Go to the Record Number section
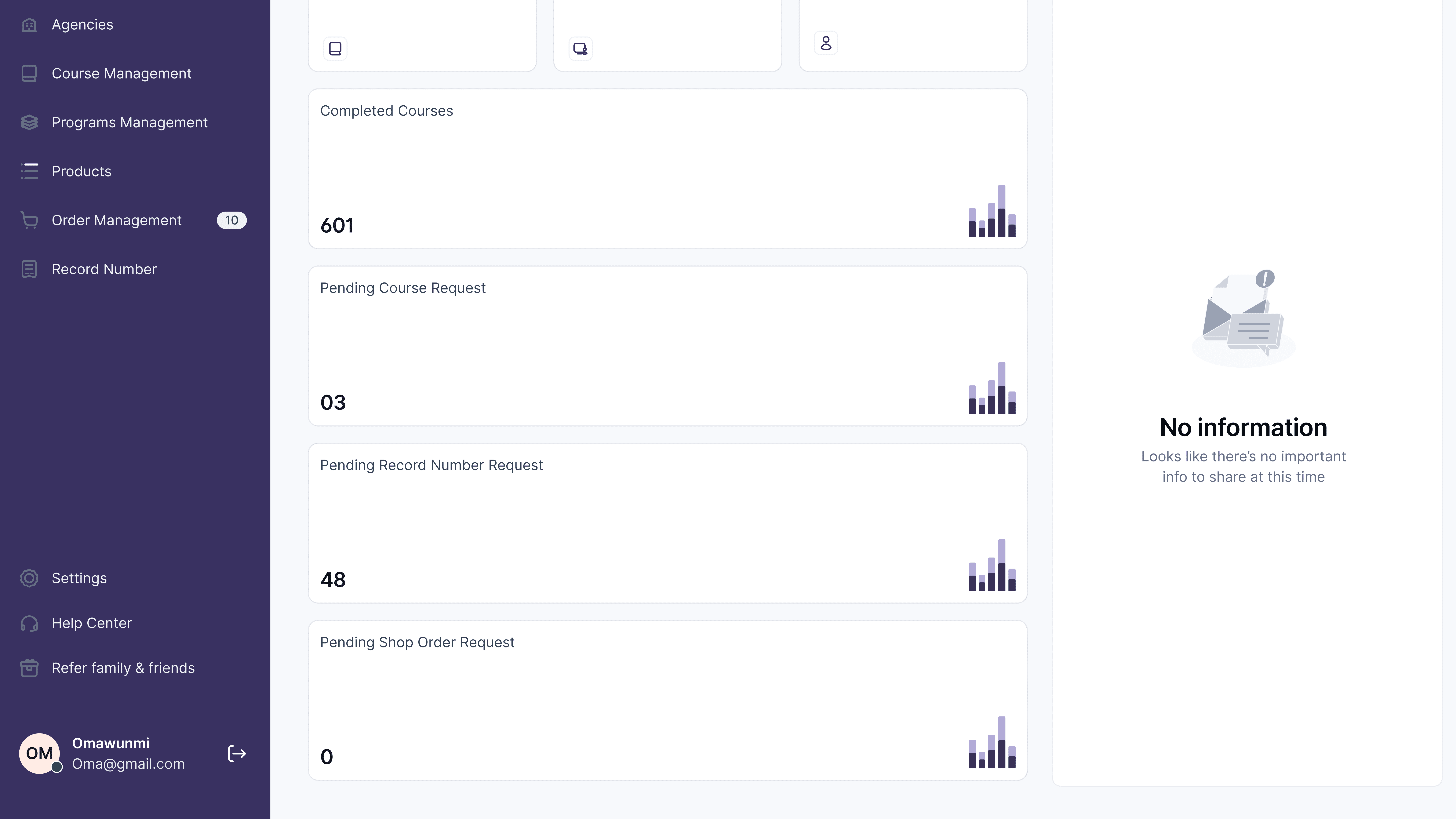This screenshot has width=1456, height=819. (104, 269)
